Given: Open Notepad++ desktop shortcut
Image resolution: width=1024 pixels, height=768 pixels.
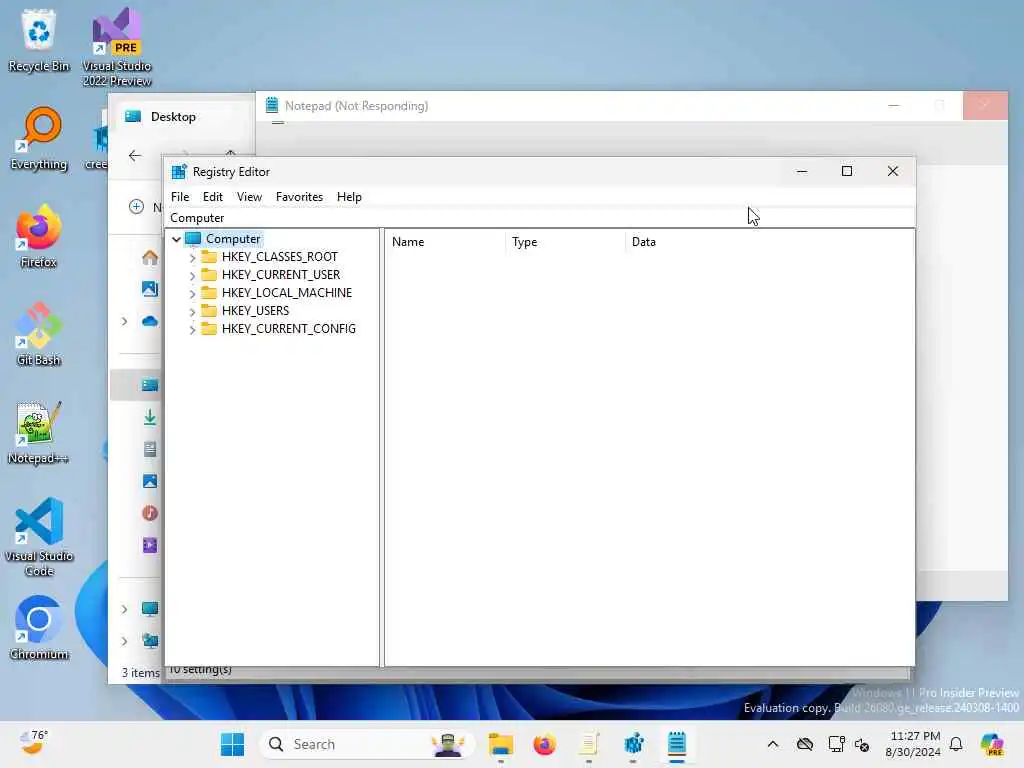Looking at the screenshot, I should pyautogui.click(x=39, y=432).
